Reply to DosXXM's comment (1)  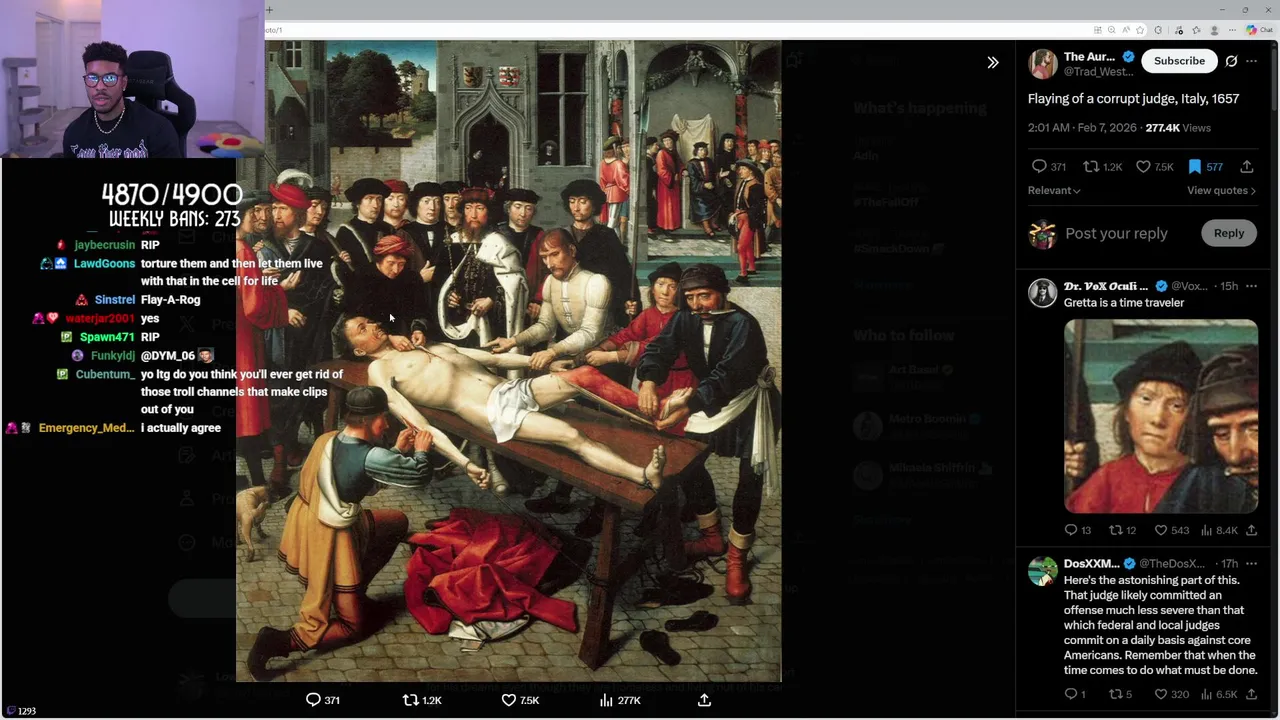[1071, 694]
